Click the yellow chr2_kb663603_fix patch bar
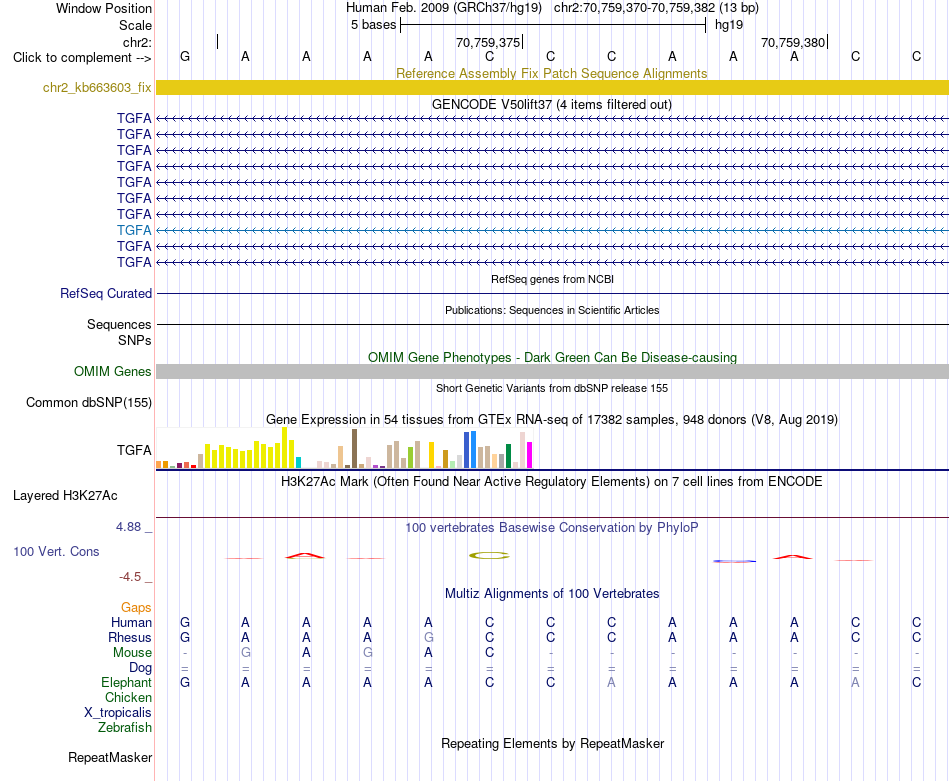950x781 pixels. tap(552, 87)
